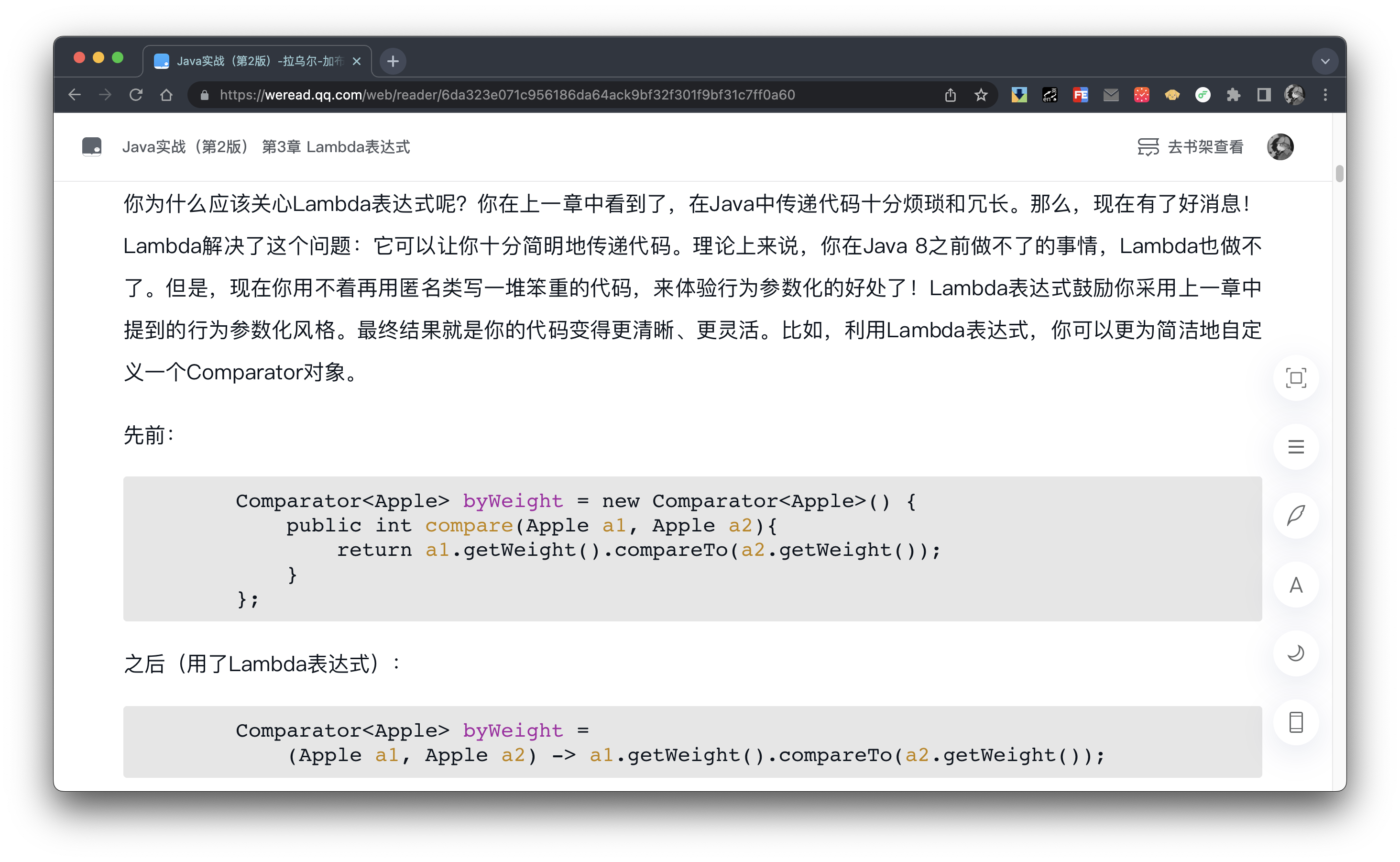This screenshot has height=862, width=1400.
Task: Click the page vertical scrollbar thumb
Action: click(1339, 173)
